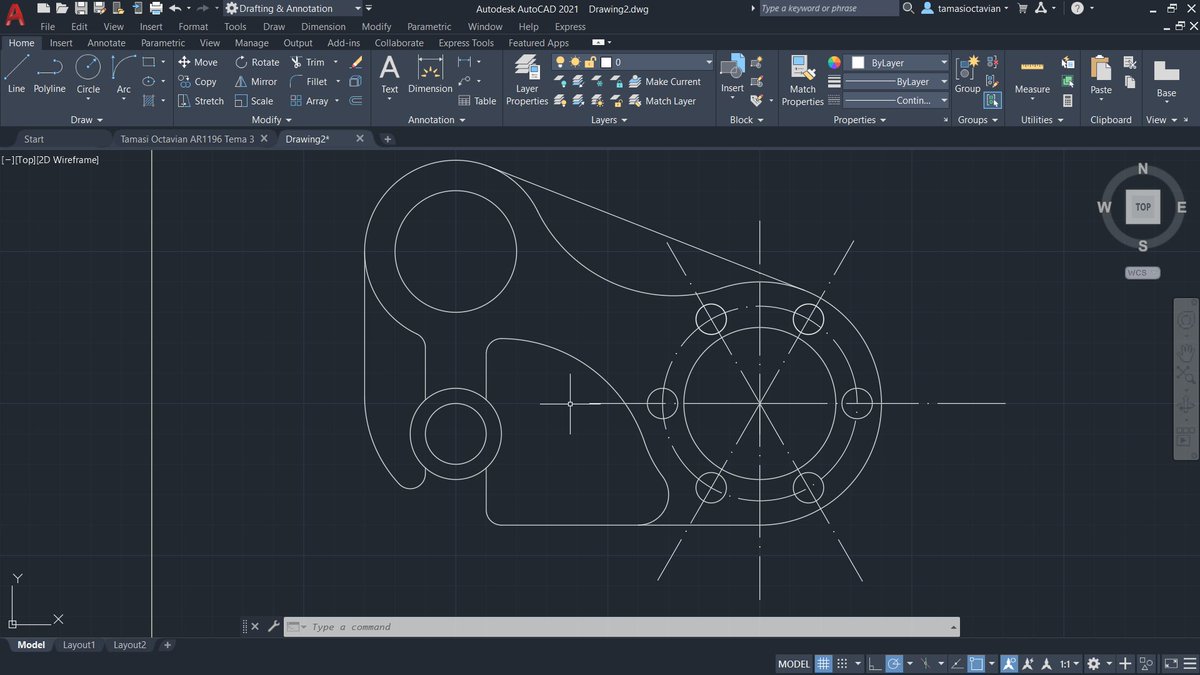Toggle ortho mode in status bar
The image size is (1200, 675).
[x=875, y=664]
